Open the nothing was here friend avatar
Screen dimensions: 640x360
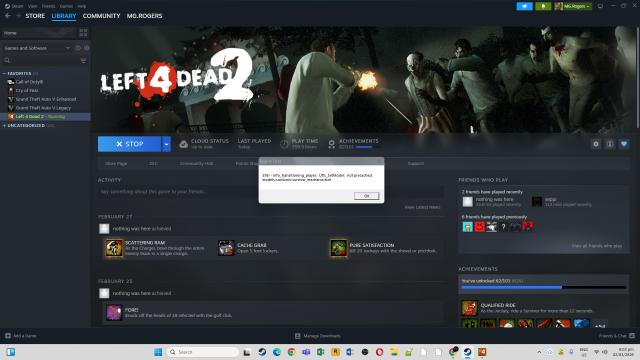(467, 202)
